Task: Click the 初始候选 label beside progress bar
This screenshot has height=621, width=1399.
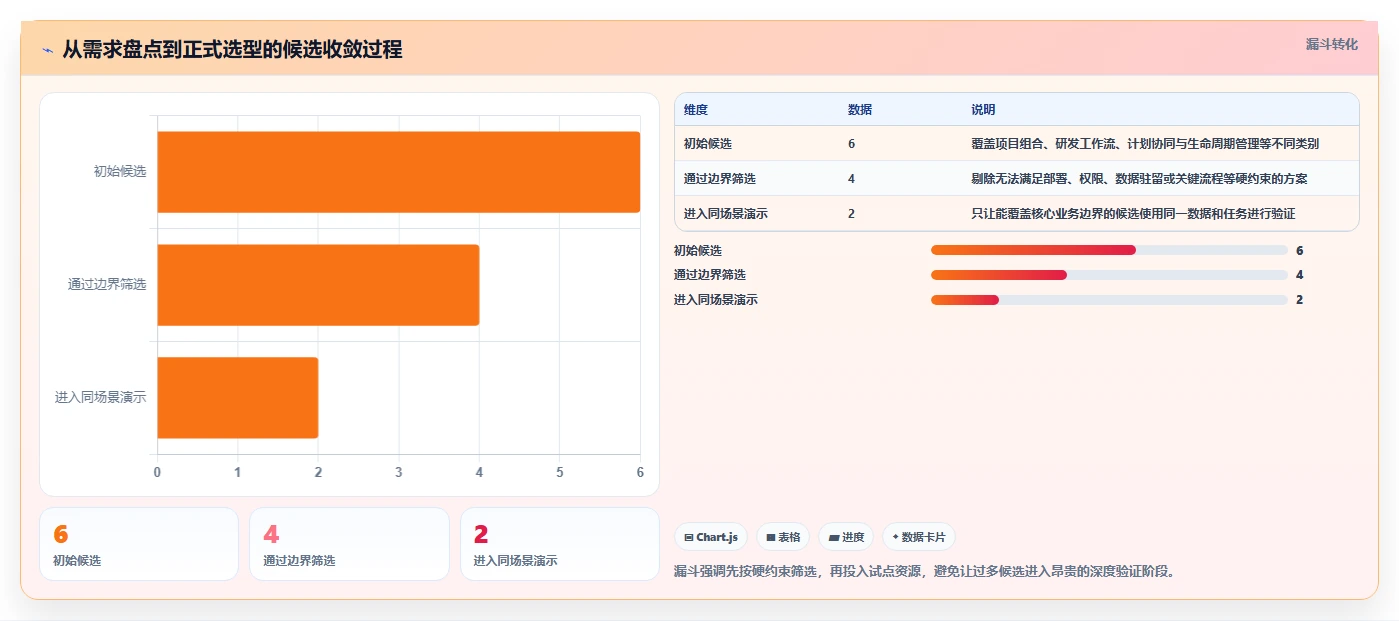Action: [698, 251]
